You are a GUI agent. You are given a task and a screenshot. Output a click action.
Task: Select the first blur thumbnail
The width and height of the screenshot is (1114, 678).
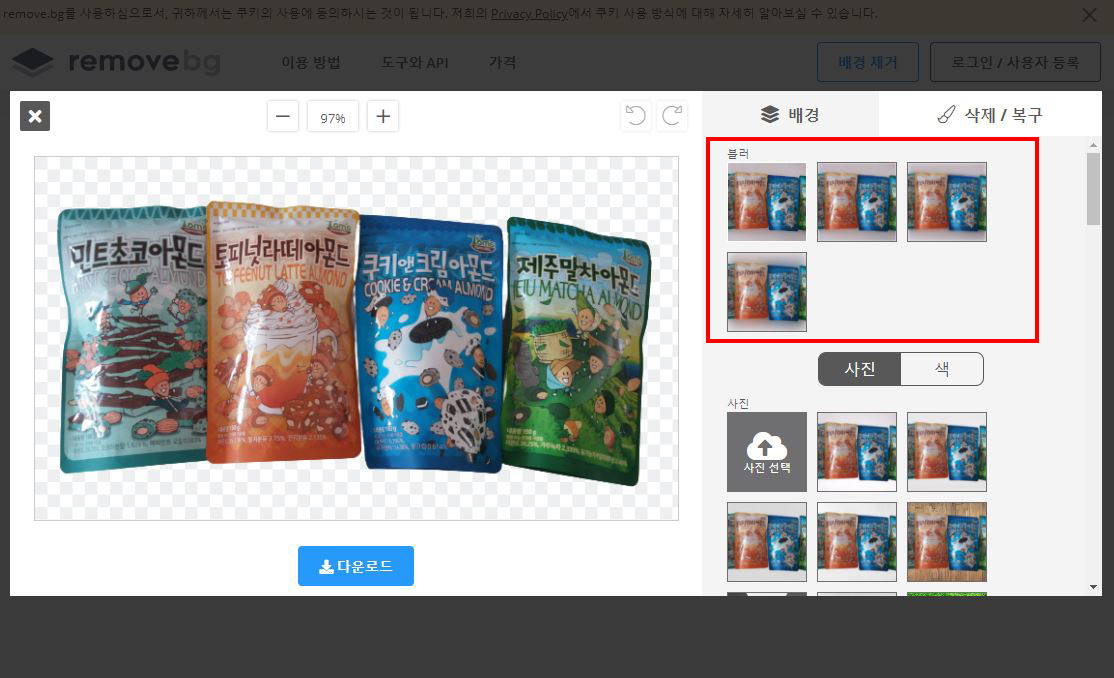(767, 202)
